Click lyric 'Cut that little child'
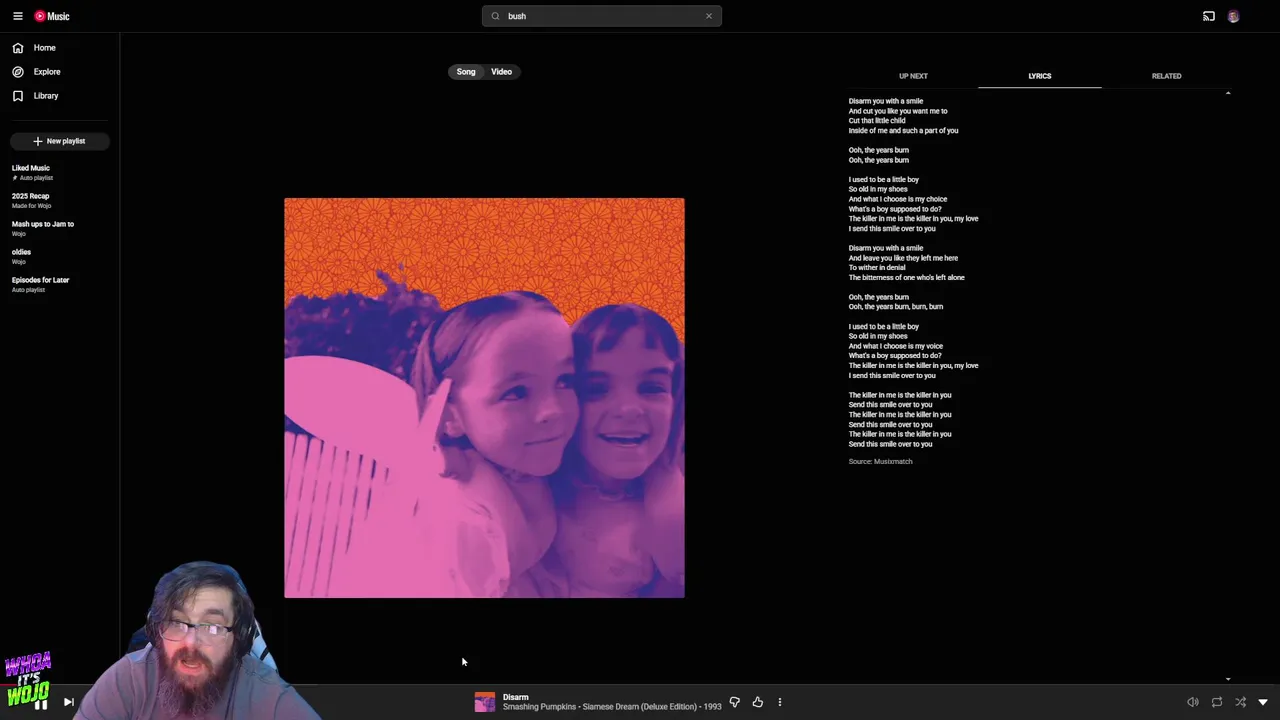This screenshot has width=1280, height=720. (x=877, y=121)
